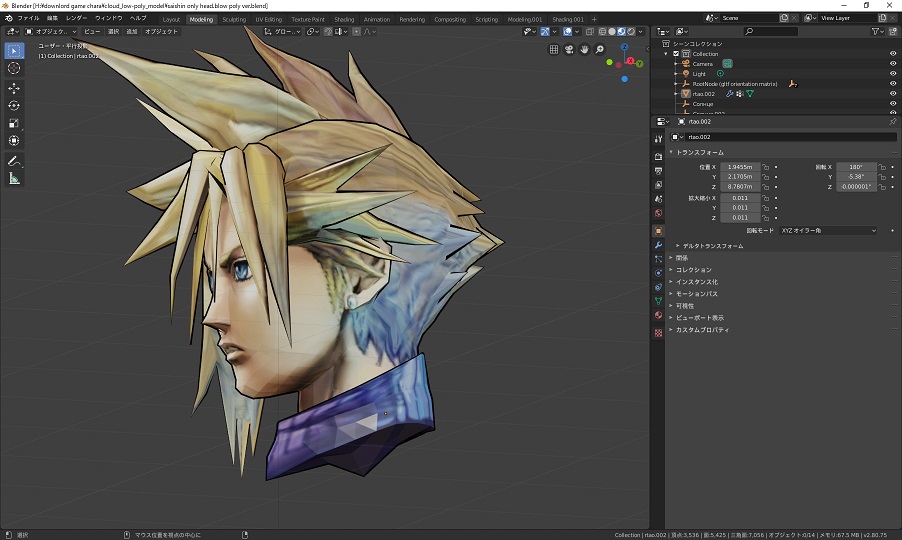Toggle X-ray display mode
Viewport: 902px width, 540px height.
(590, 32)
